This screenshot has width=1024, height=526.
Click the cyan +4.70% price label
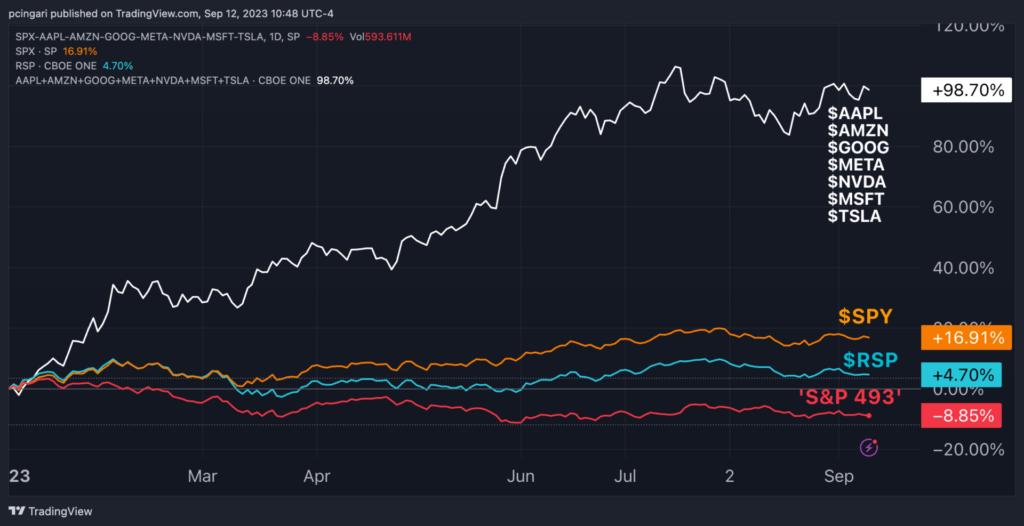(x=961, y=375)
